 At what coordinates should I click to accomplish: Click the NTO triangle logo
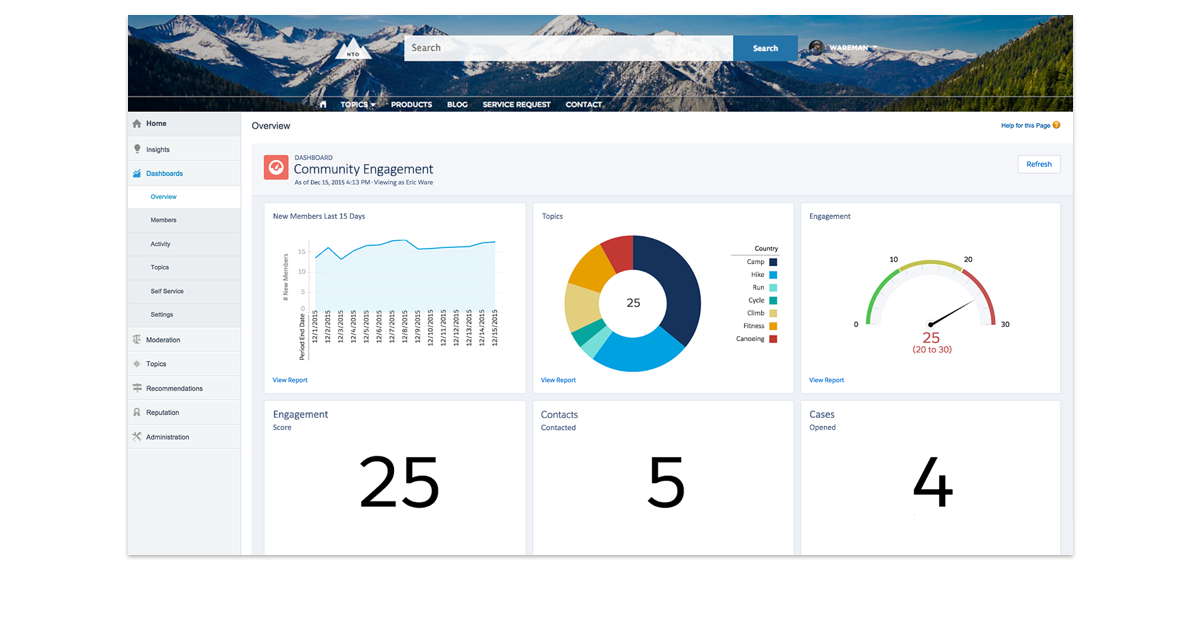354,50
